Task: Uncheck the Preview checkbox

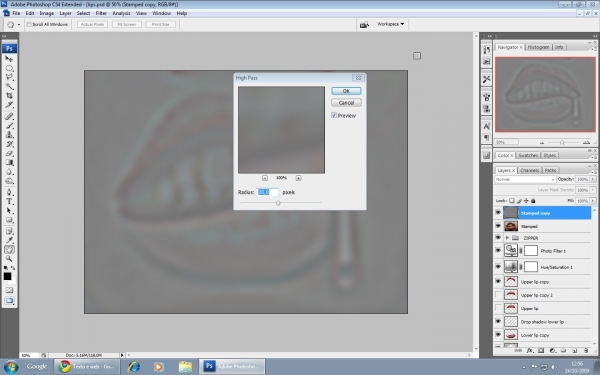Action: (334, 115)
